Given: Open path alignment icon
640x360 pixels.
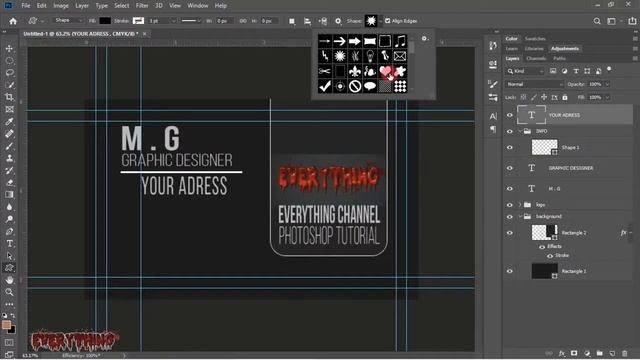Looking at the screenshot, I should pos(307,21).
